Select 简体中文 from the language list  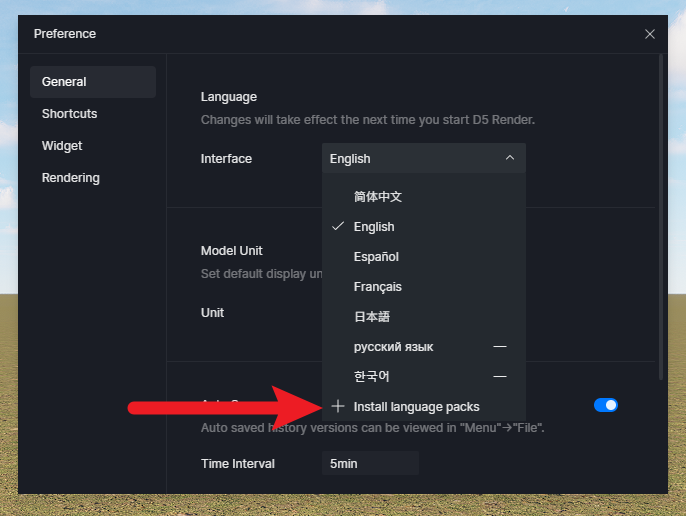tap(378, 197)
